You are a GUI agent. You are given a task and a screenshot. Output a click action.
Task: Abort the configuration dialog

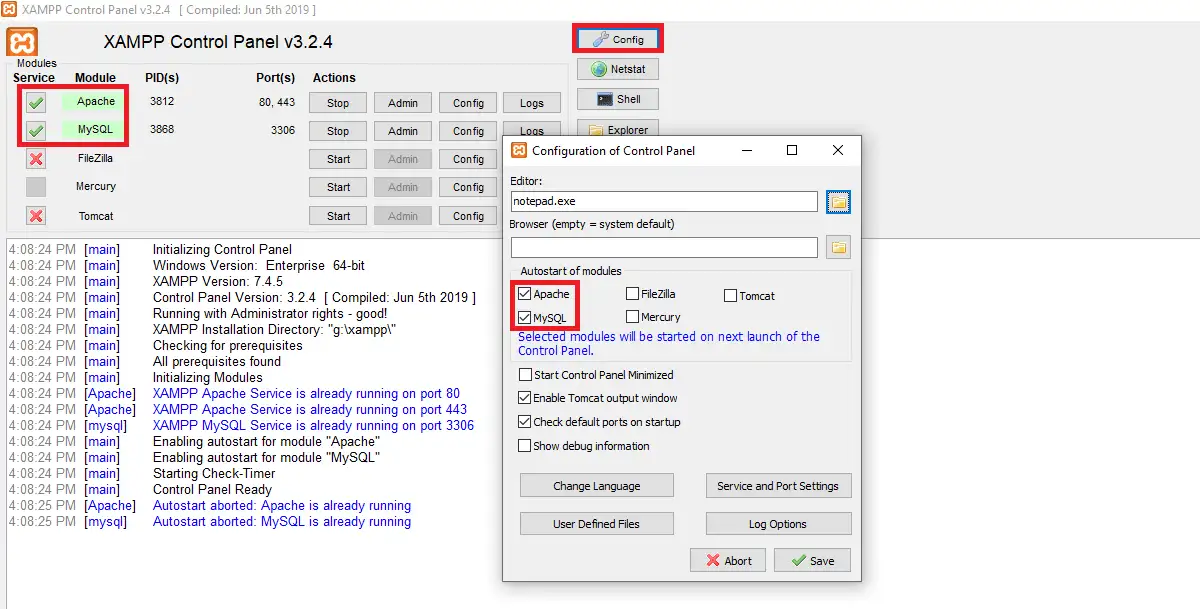(728, 560)
